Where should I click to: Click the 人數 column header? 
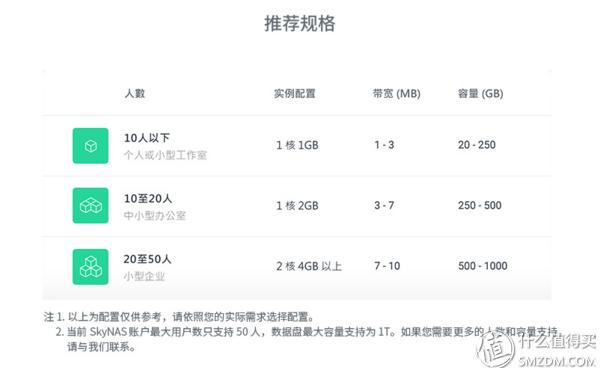click(135, 93)
